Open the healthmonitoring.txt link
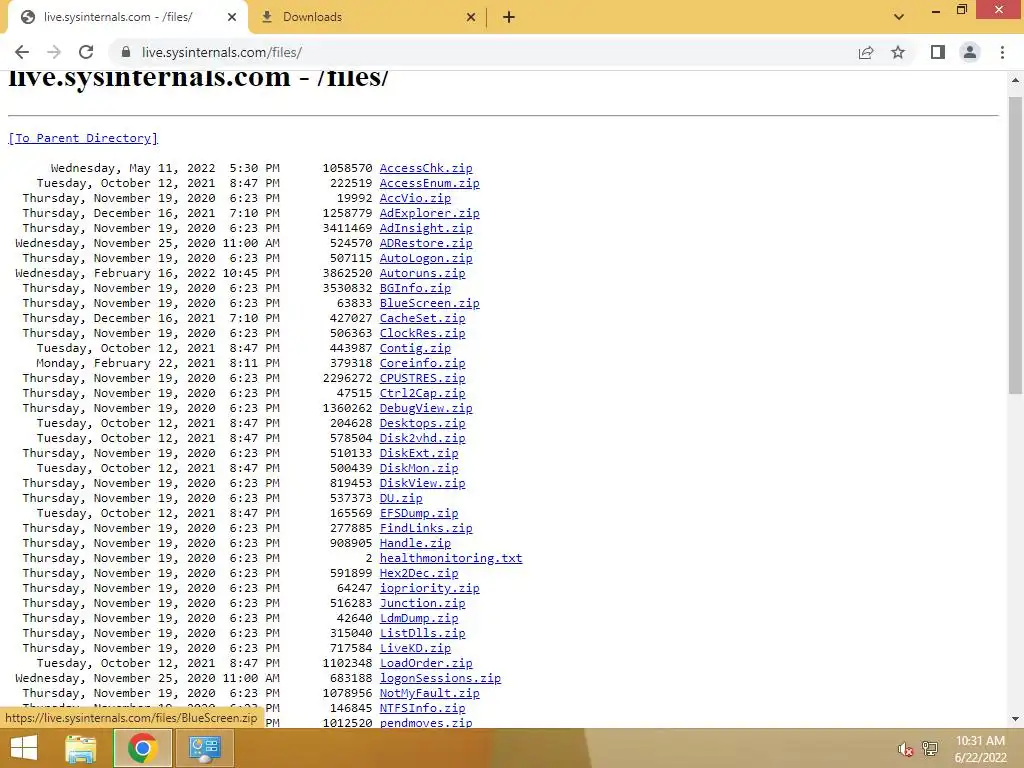This screenshot has height=768, width=1024. pyautogui.click(x=451, y=558)
